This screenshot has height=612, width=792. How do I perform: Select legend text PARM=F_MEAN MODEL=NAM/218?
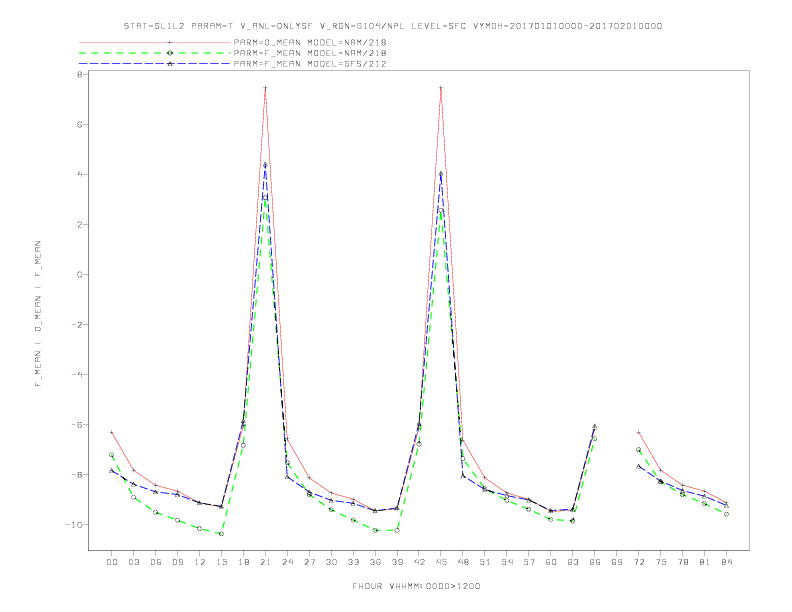pos(310,53)
